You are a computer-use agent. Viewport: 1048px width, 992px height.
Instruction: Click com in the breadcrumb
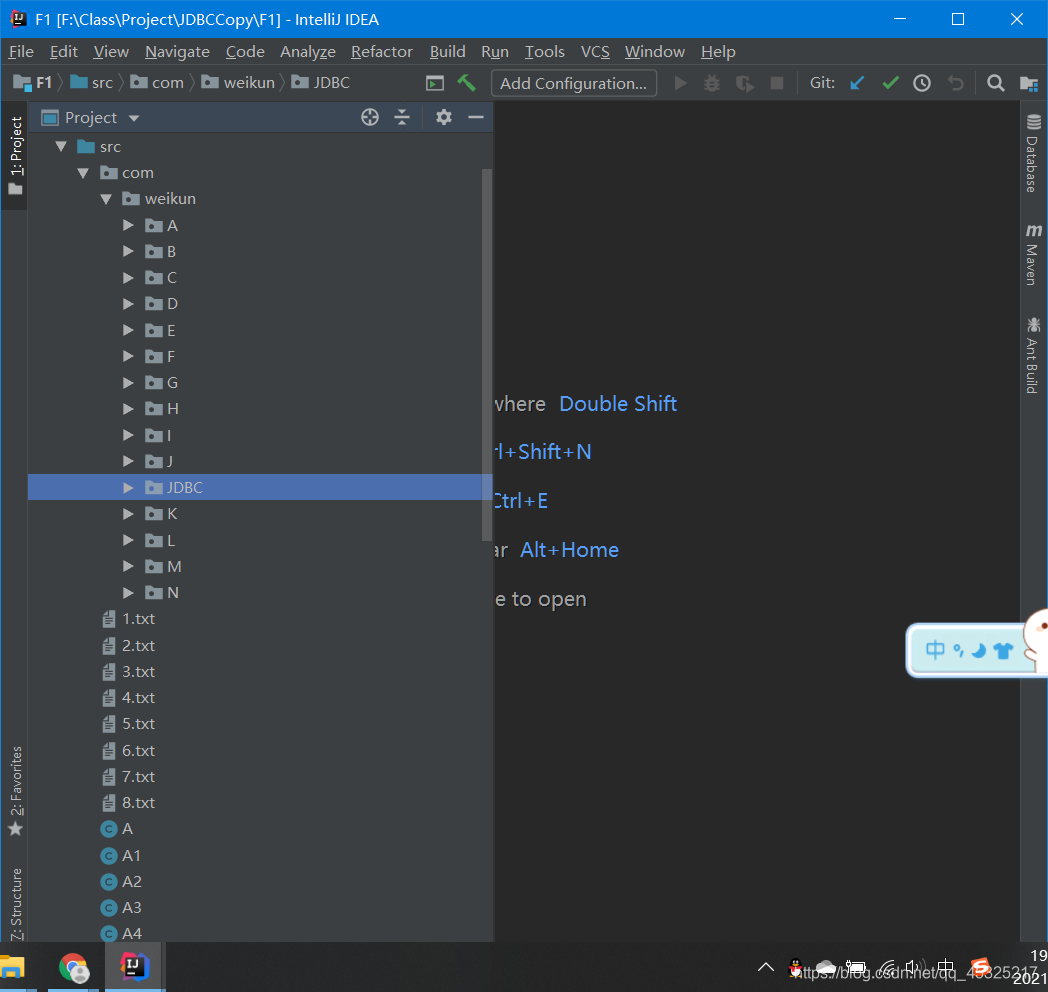(157, 83)
